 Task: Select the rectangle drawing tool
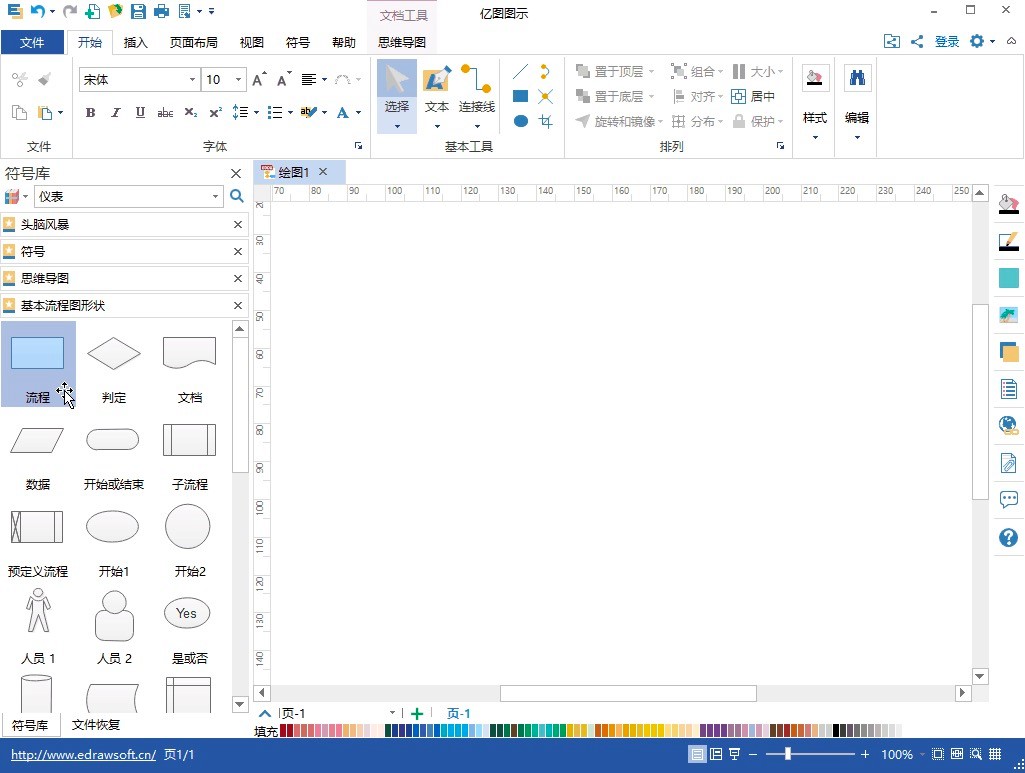pyautogui.click(x=520, y=97)
